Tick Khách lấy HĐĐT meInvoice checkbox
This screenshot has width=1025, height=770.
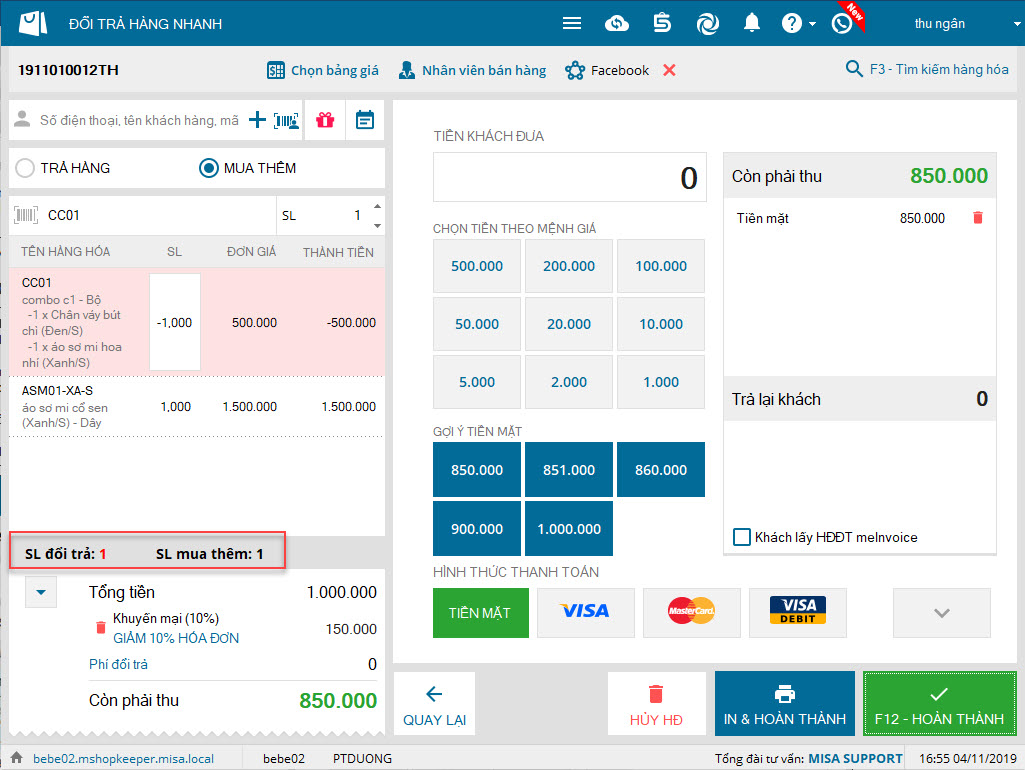(x=741, y=537)
